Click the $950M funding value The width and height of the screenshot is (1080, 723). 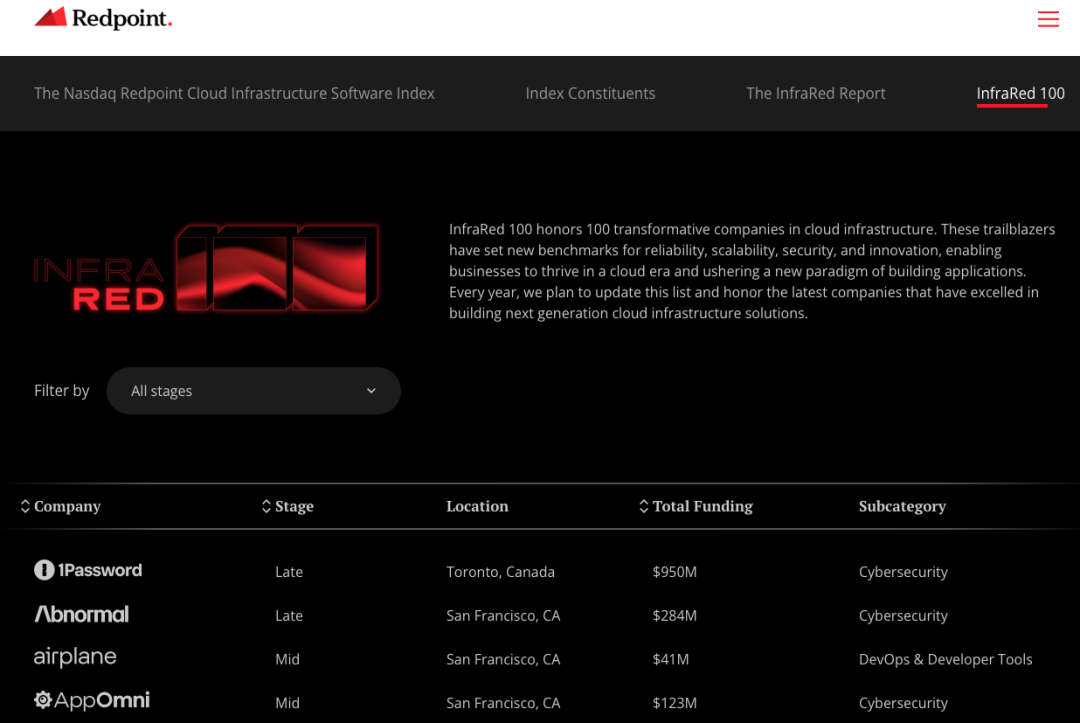point(674,572)
